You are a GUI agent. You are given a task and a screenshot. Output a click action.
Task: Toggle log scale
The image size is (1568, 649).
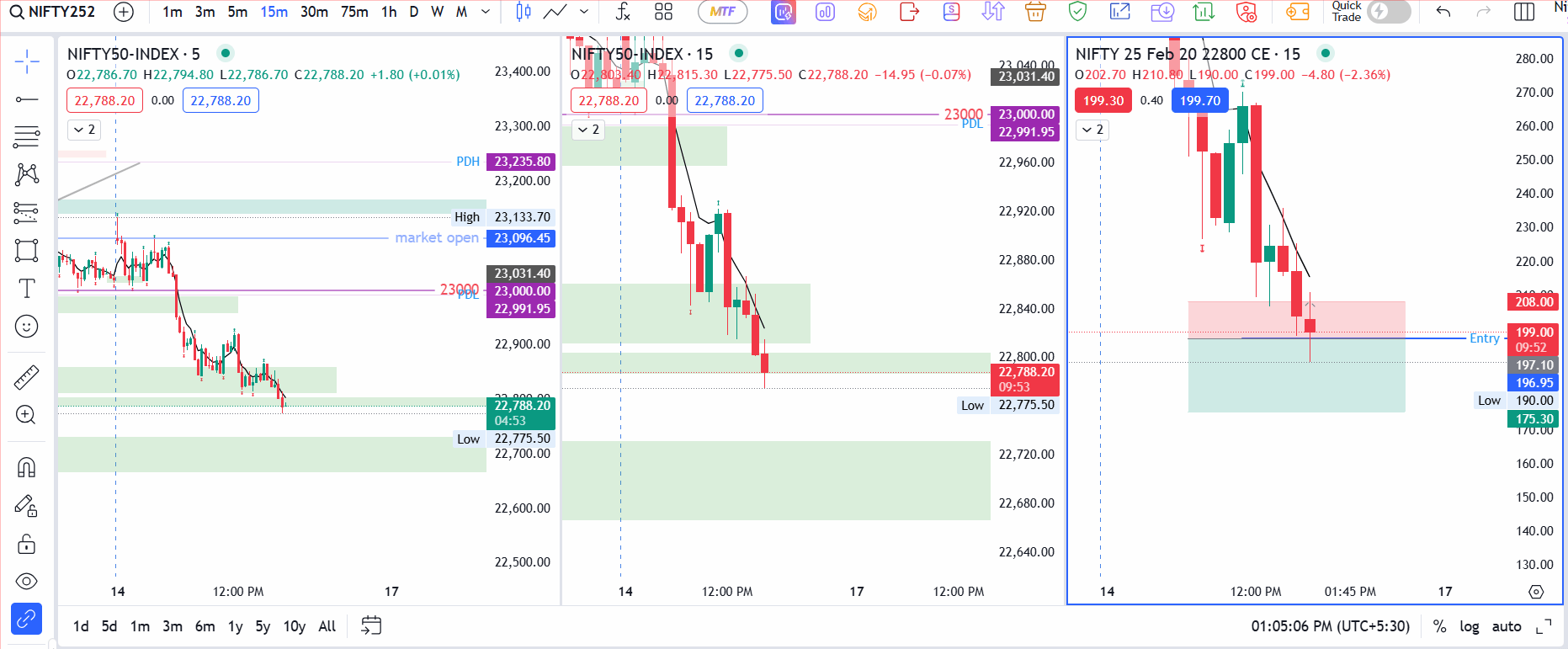click(1470, 626)
